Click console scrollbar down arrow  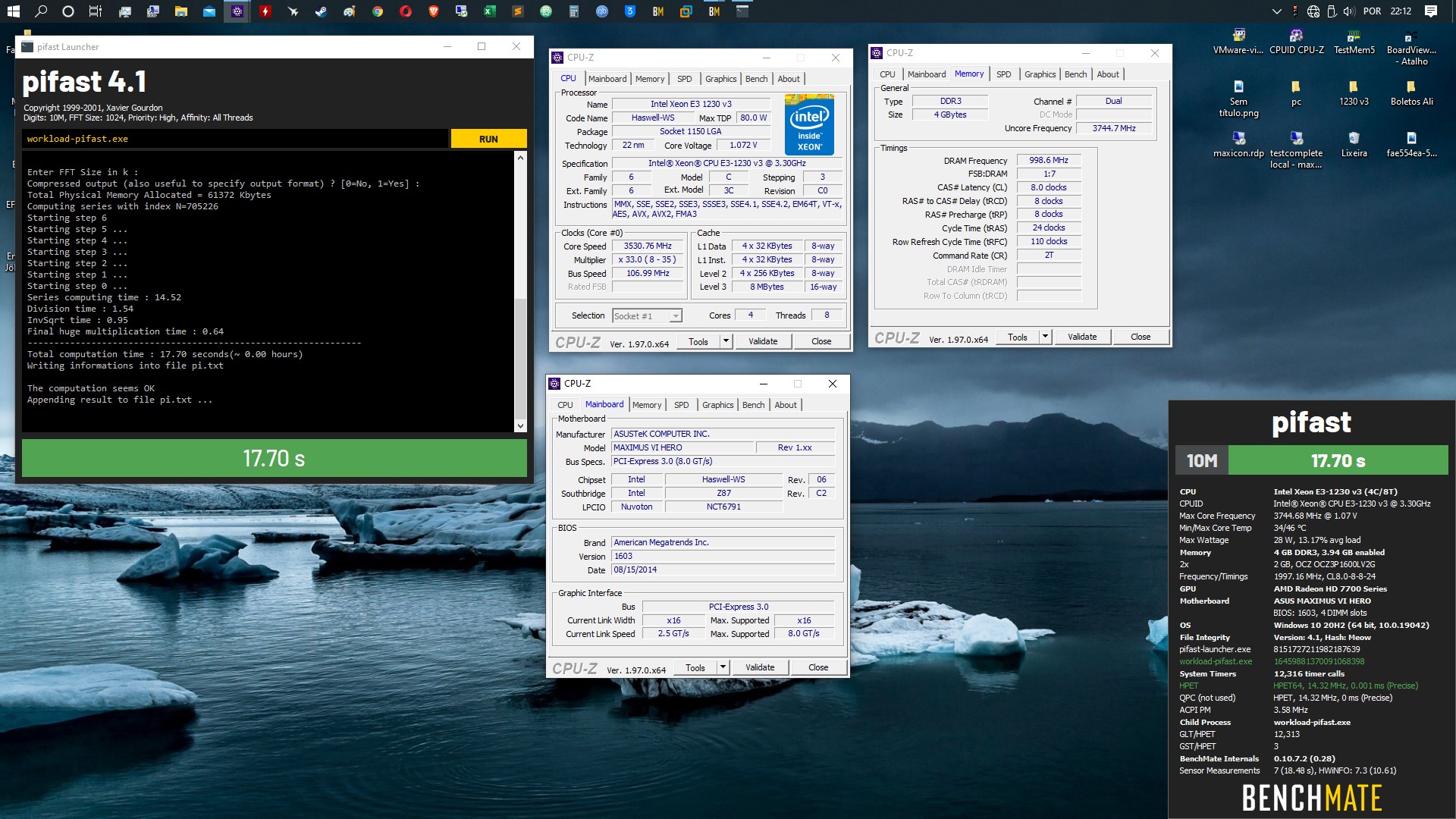tap(520, 426)
